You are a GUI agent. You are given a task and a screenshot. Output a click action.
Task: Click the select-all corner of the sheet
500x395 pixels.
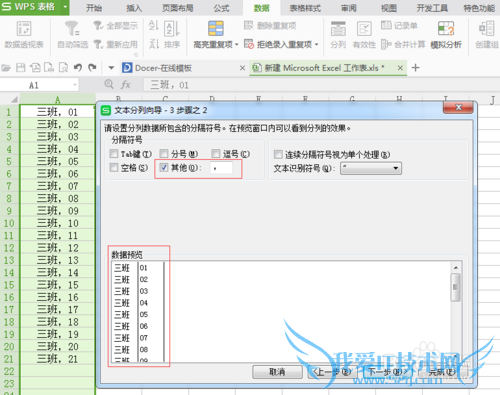point(14,99)
